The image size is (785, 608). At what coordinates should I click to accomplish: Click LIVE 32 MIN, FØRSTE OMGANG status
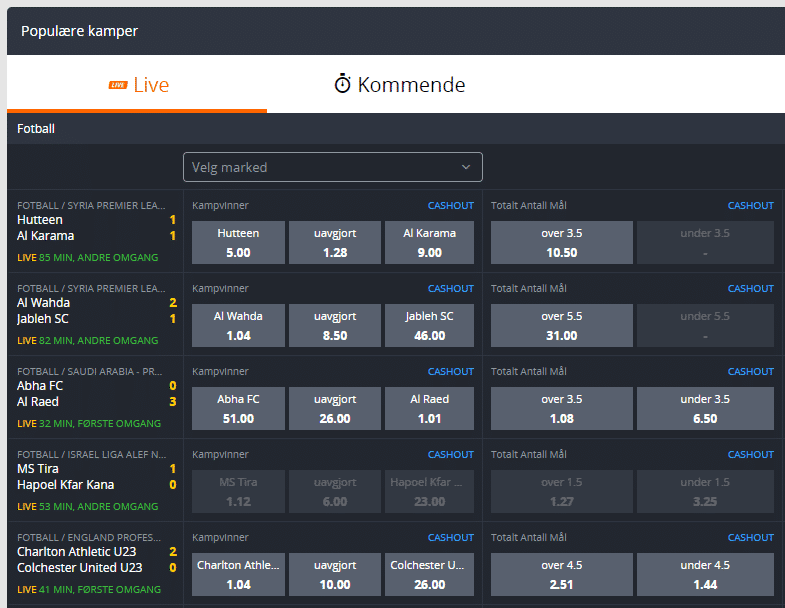89,424
